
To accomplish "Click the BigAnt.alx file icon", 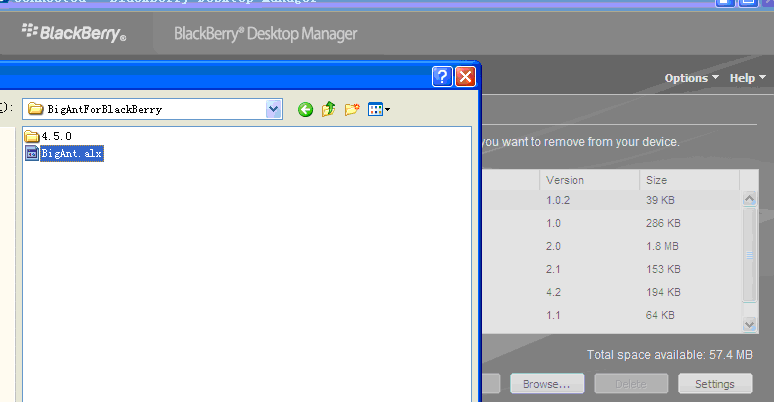I will point(32,154).
